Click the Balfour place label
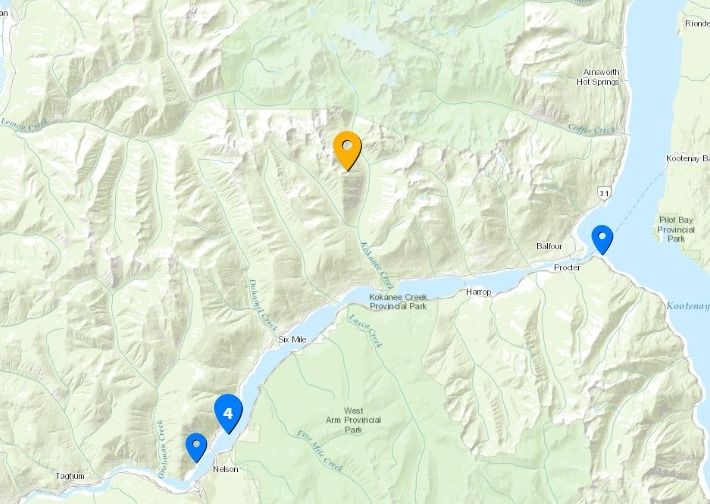The width and height of the screenshot is (710, 504). [x=549, y=246]
